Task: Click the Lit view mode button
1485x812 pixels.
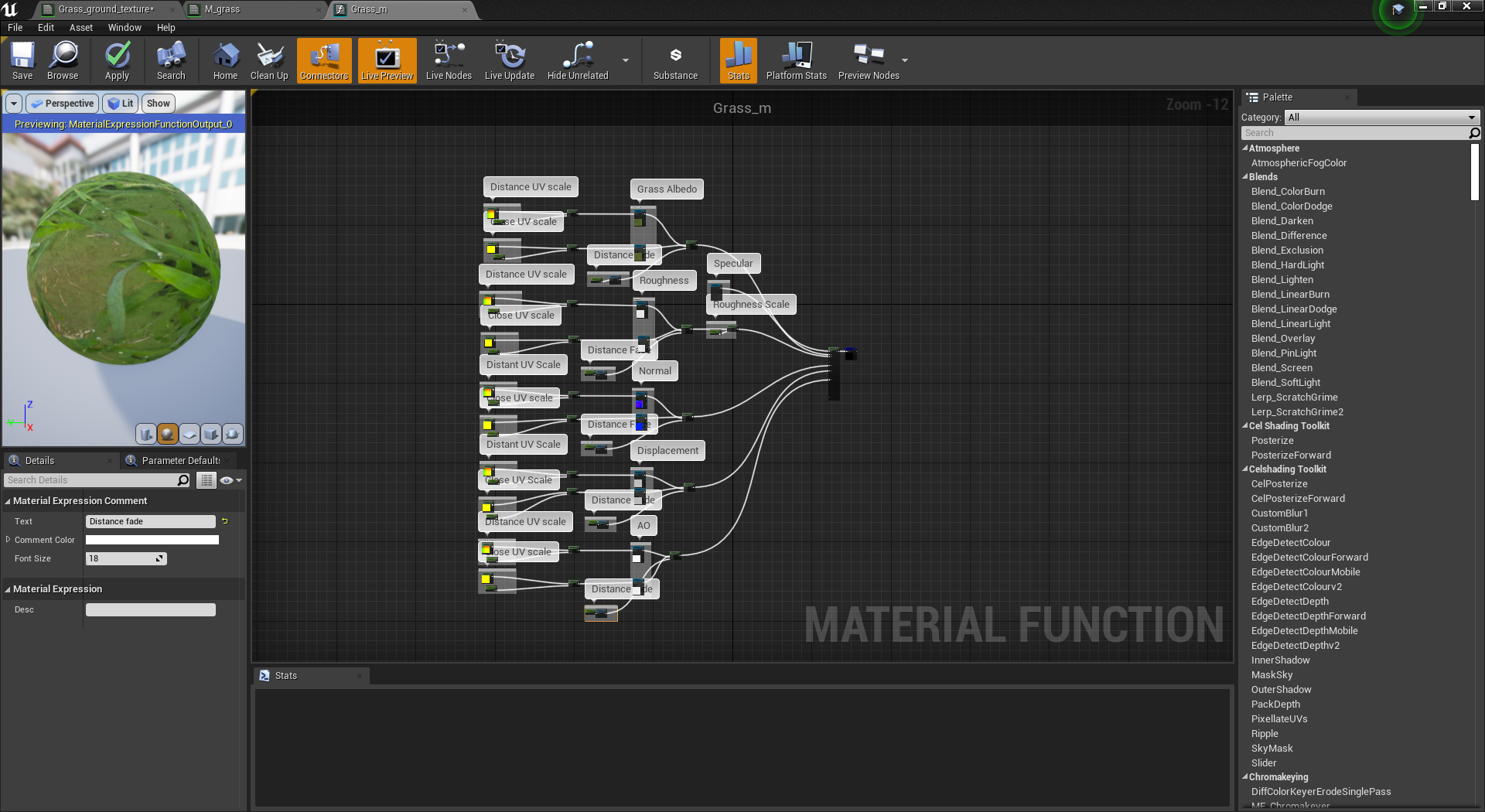Action: click(x=121, y=104)
